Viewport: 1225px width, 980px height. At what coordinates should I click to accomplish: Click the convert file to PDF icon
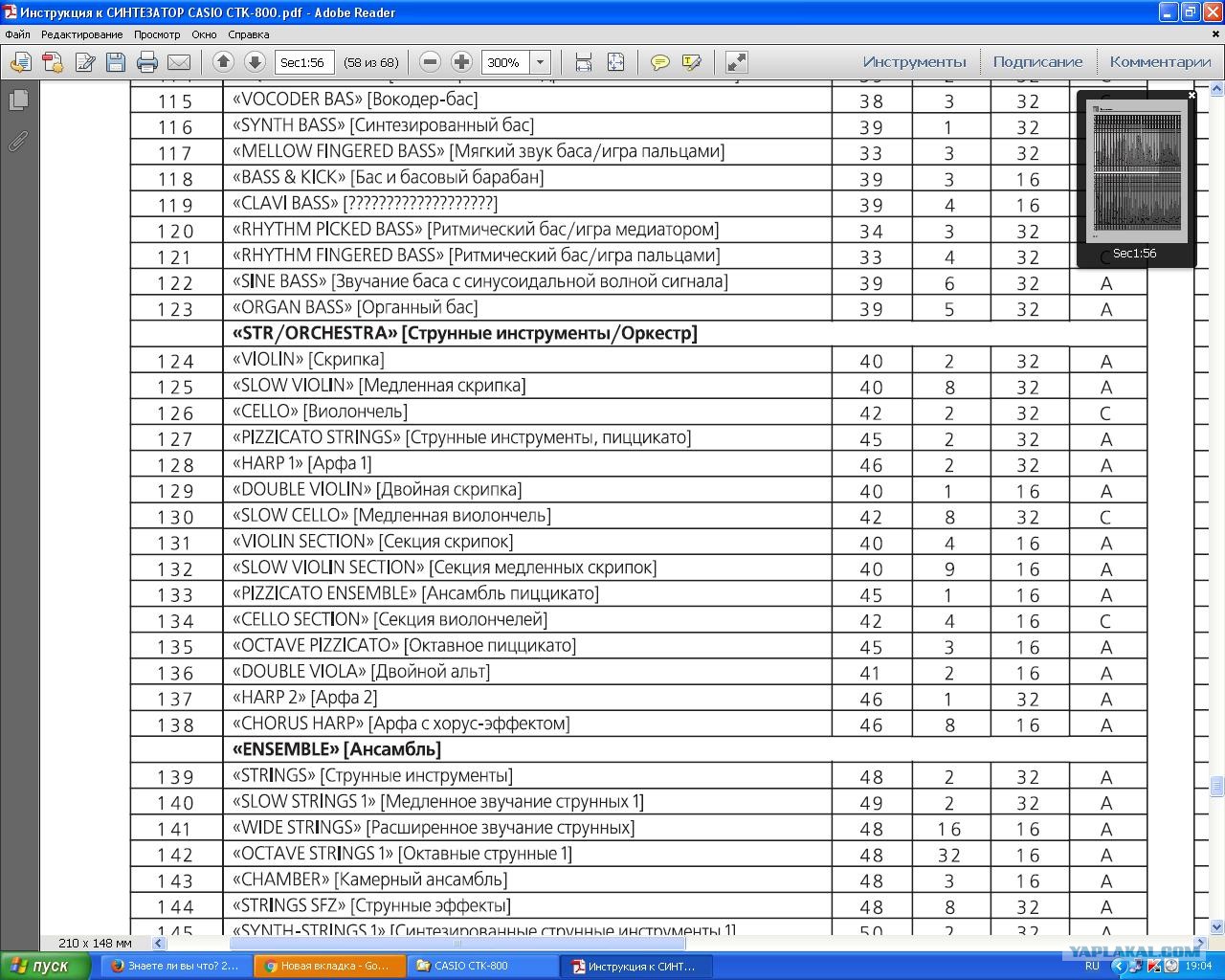tap(53, 62)
